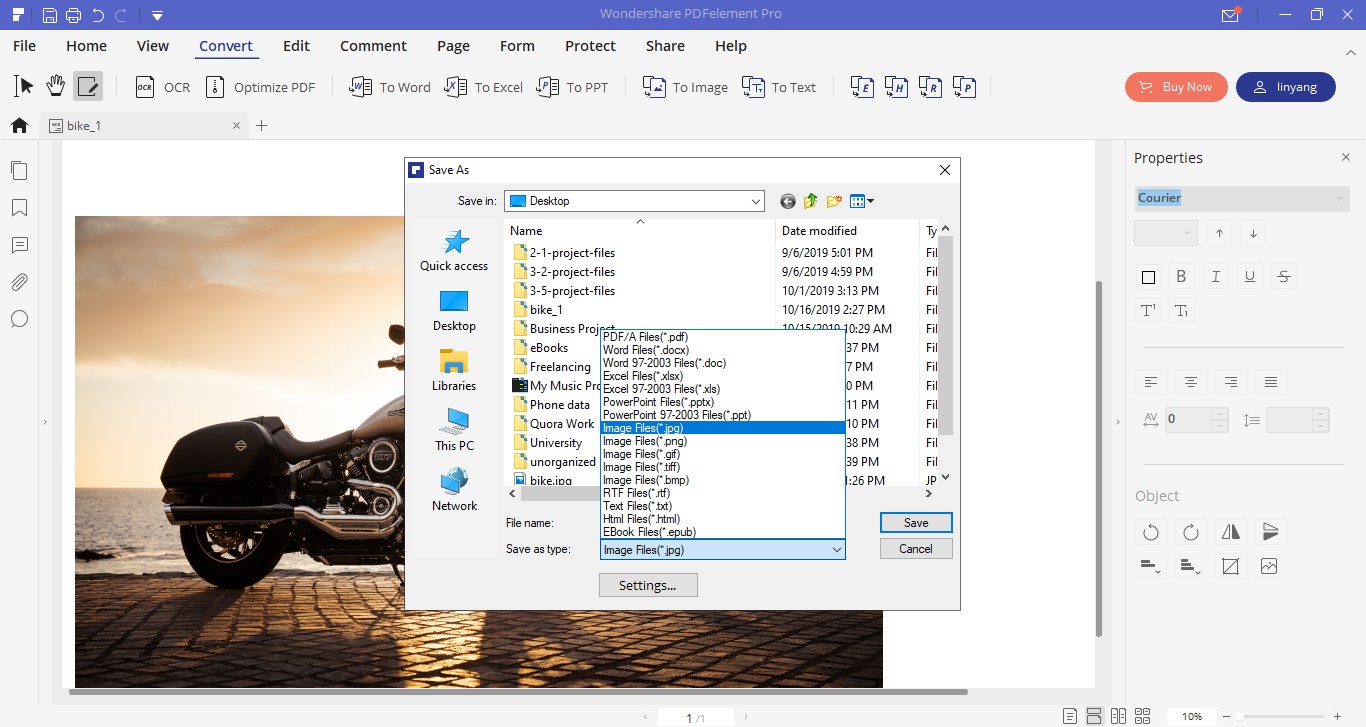
Task: Click the Cancel button in dialog
Action: coord(916,548)
